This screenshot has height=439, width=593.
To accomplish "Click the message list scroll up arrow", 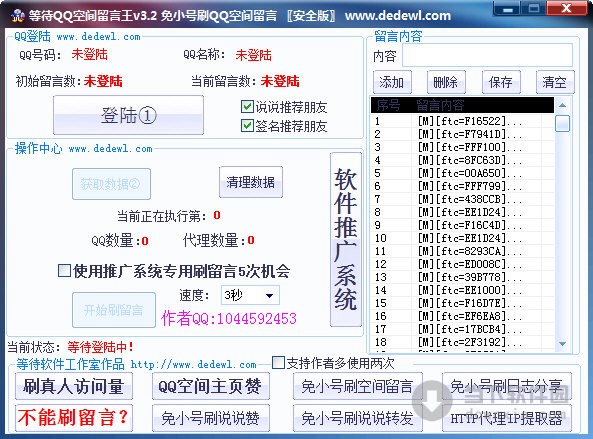I will pyautogui.click(x=562, y=105).
